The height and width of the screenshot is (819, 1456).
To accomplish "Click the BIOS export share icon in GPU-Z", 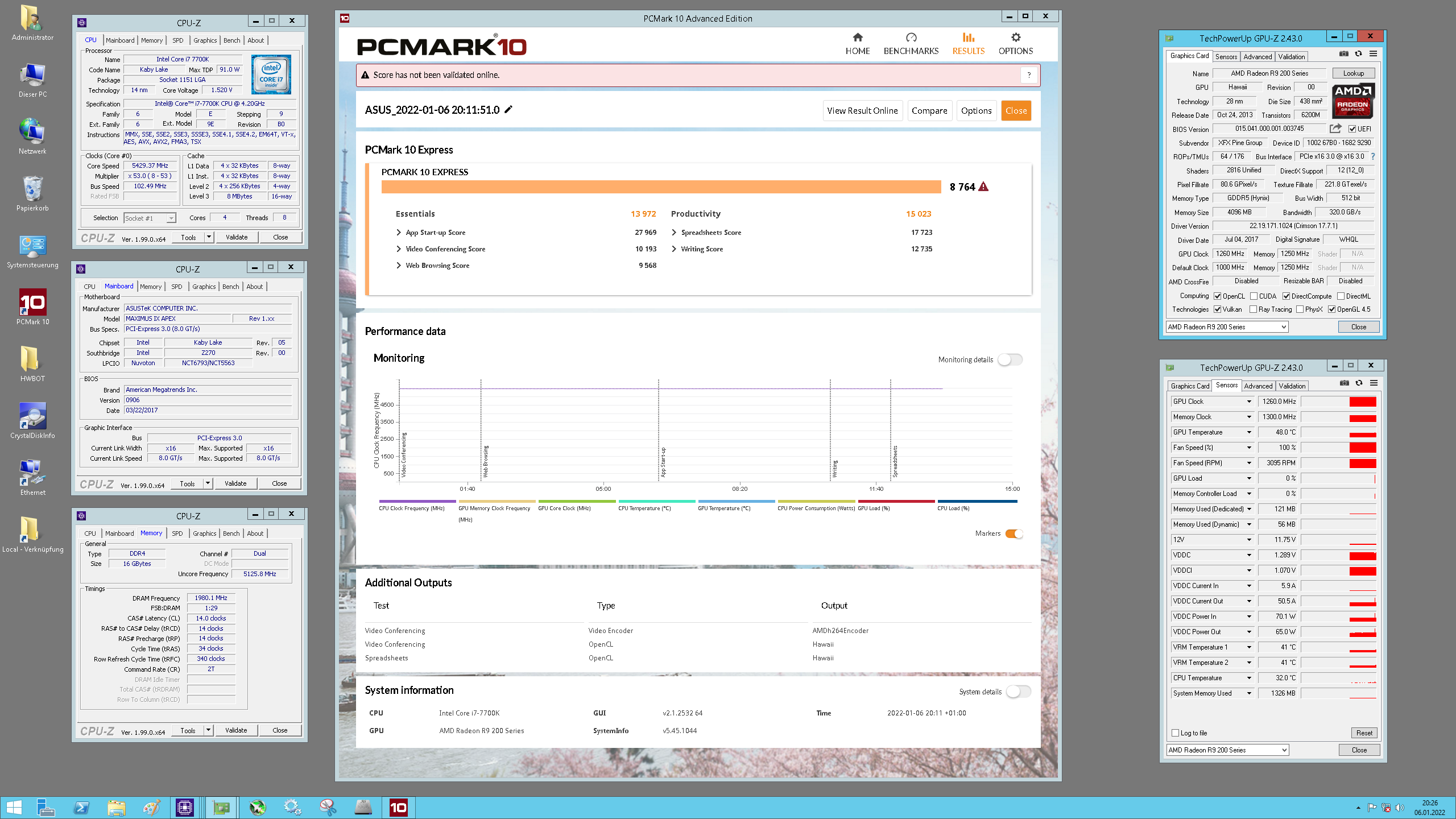I will (x=1335, y=129).
